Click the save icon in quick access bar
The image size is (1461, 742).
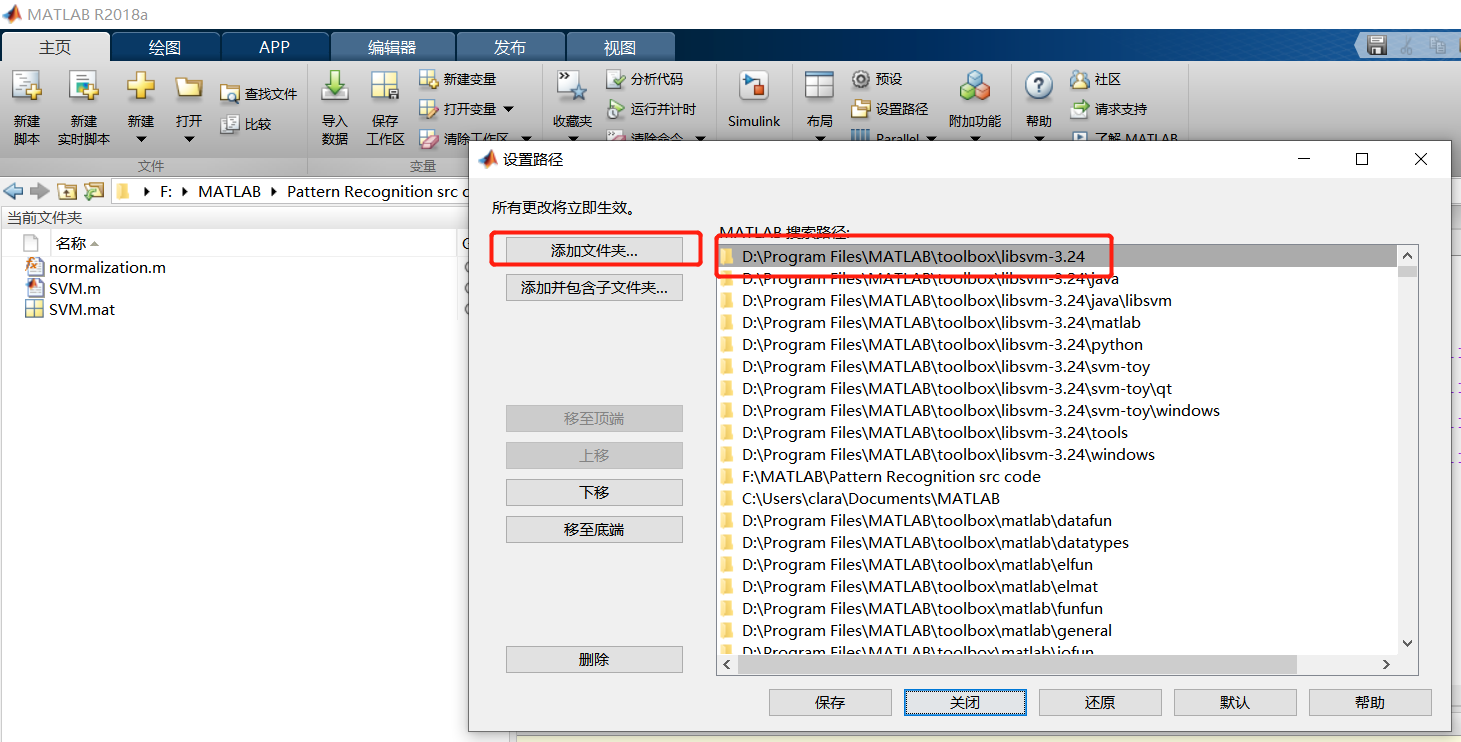tap(1377, 45)
